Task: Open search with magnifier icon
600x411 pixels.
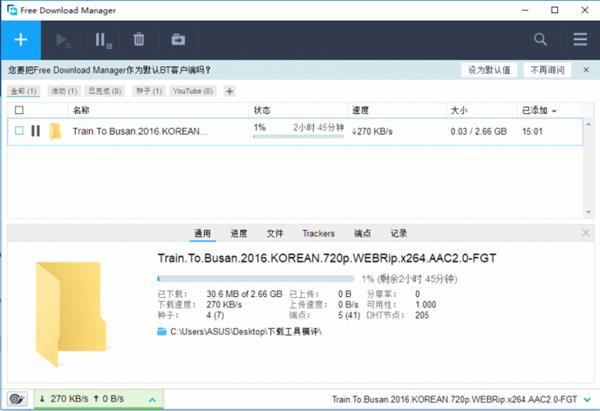Action: point(540,39)
